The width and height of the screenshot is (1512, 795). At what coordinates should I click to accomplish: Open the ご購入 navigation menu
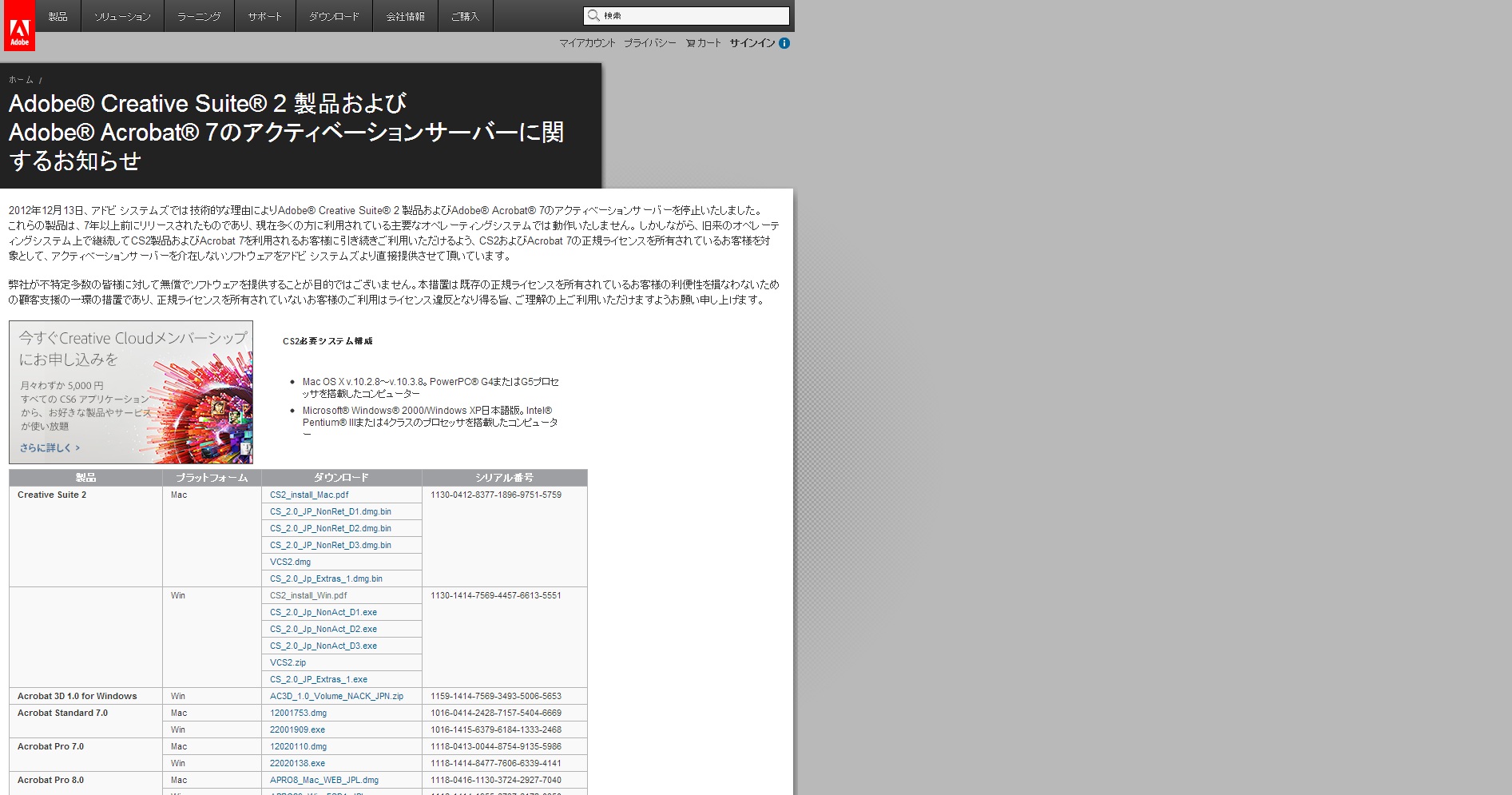pyautogui.click(x=465, y=16)
